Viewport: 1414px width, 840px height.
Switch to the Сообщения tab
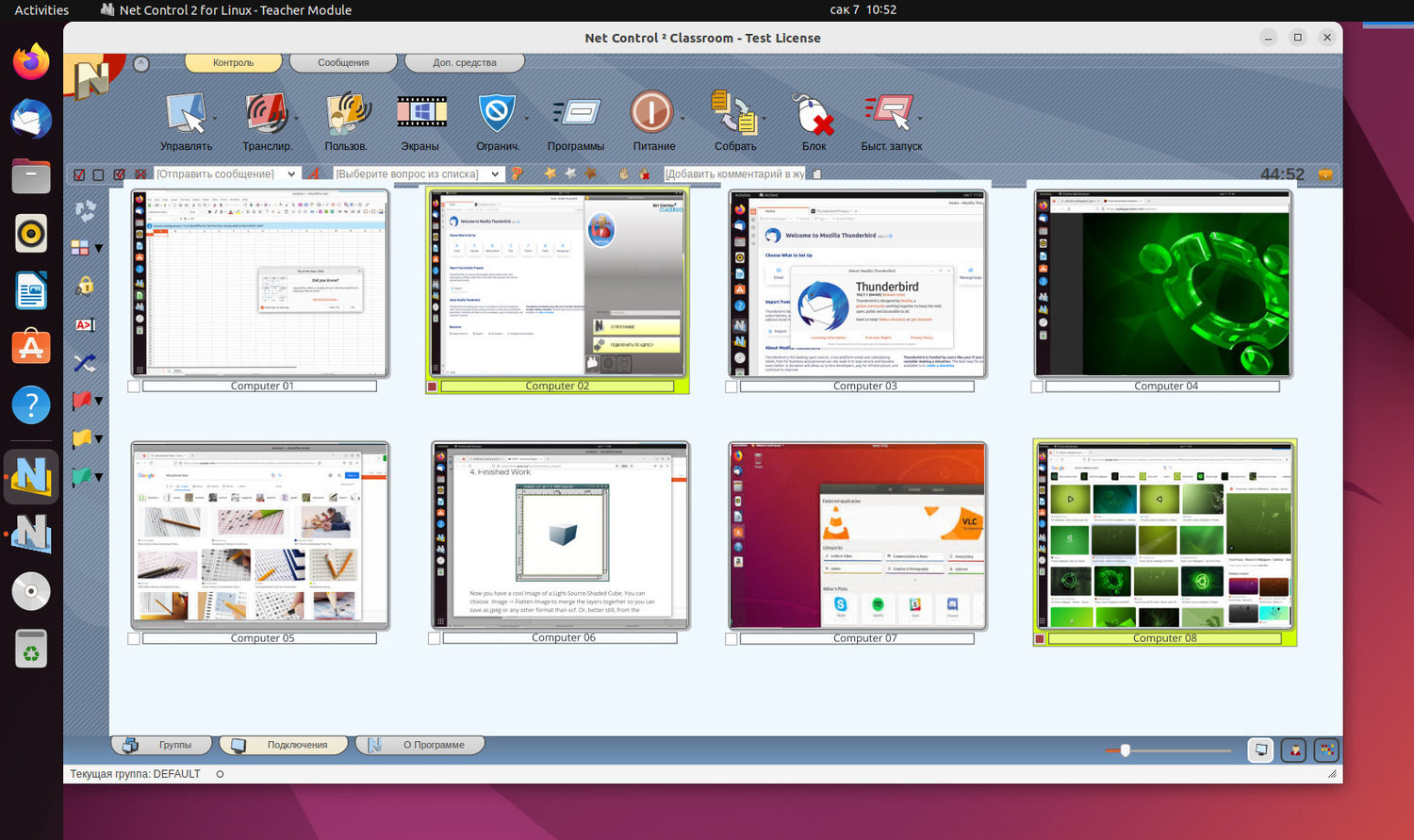click(342, 62)
